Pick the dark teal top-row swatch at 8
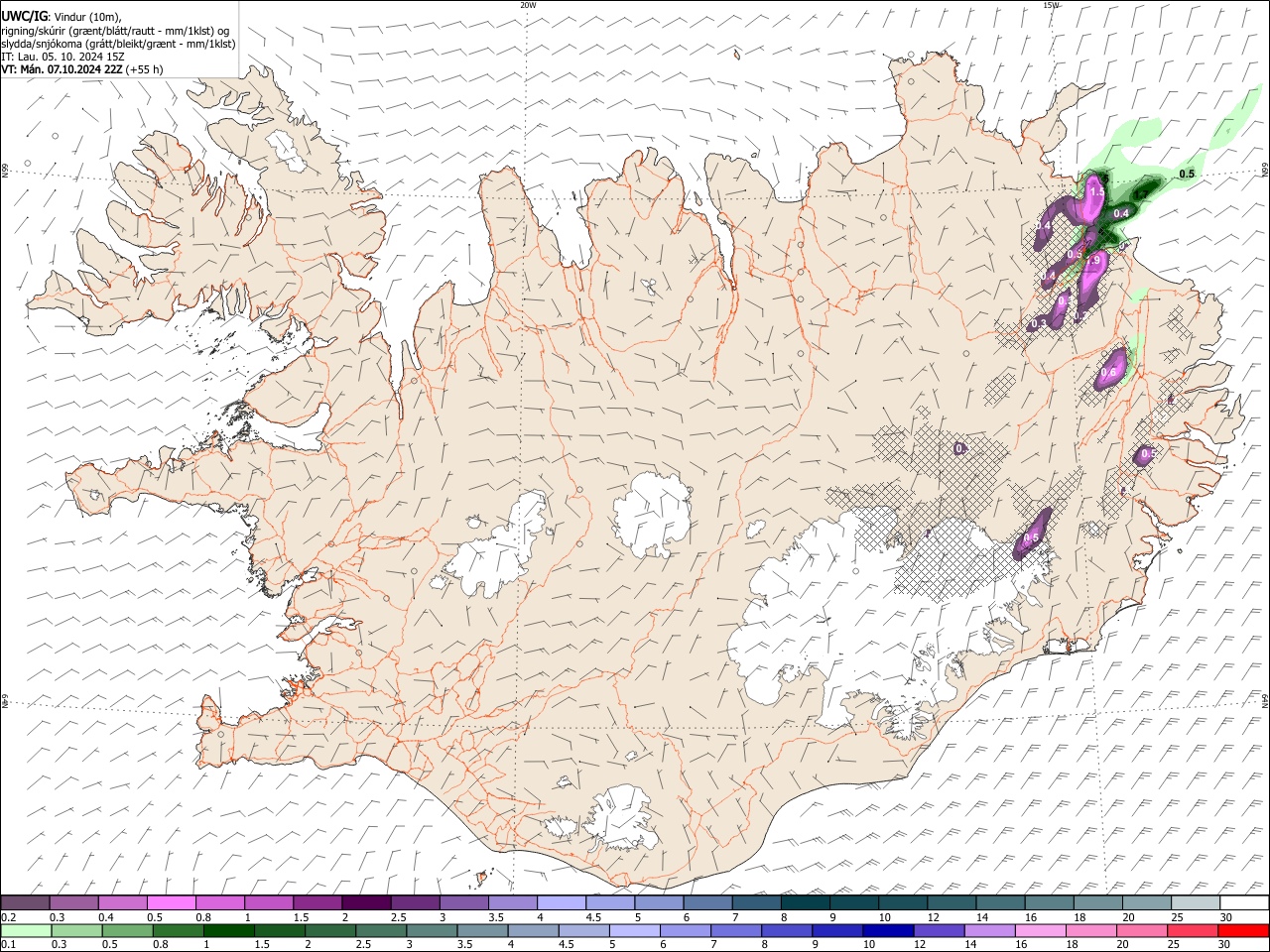The height and width of the screenshot is (952, 1270). click(805, 902)
